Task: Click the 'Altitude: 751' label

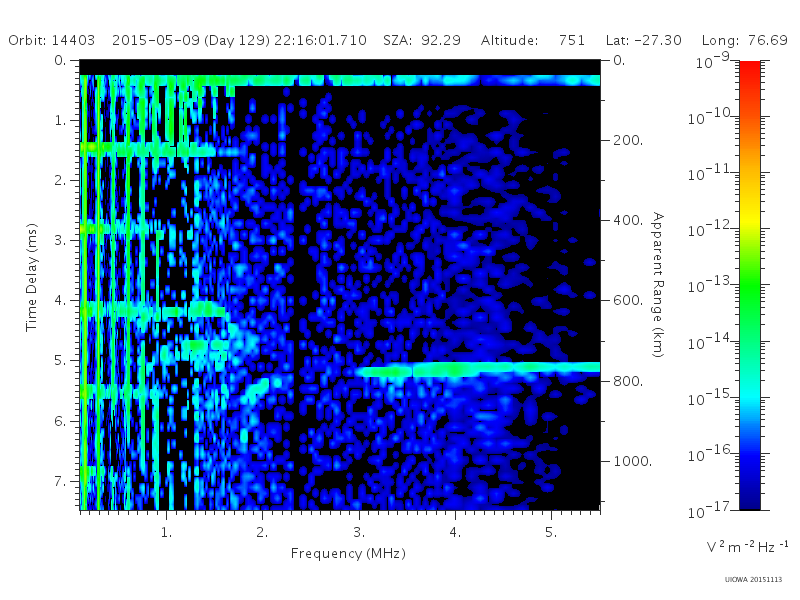Action: tap(533, 40)
